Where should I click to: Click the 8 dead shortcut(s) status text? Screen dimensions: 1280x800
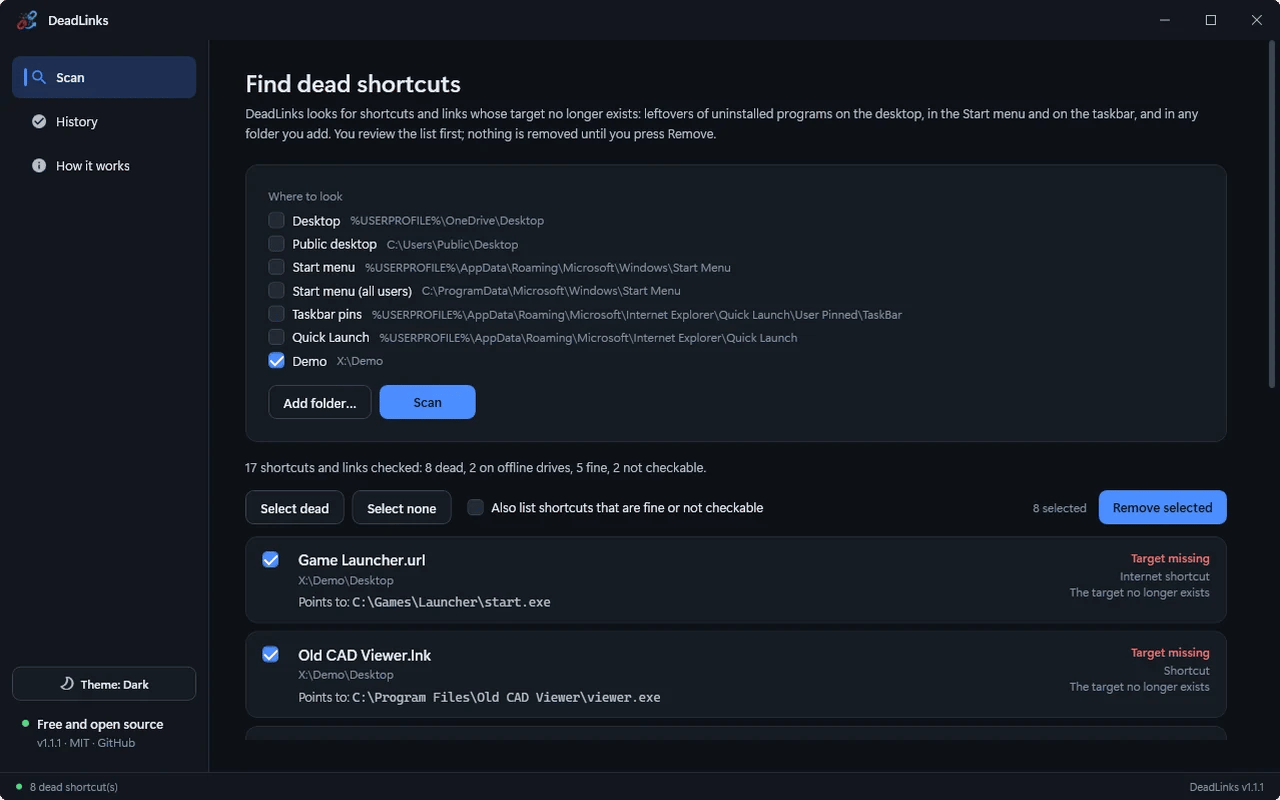[74, 787]
